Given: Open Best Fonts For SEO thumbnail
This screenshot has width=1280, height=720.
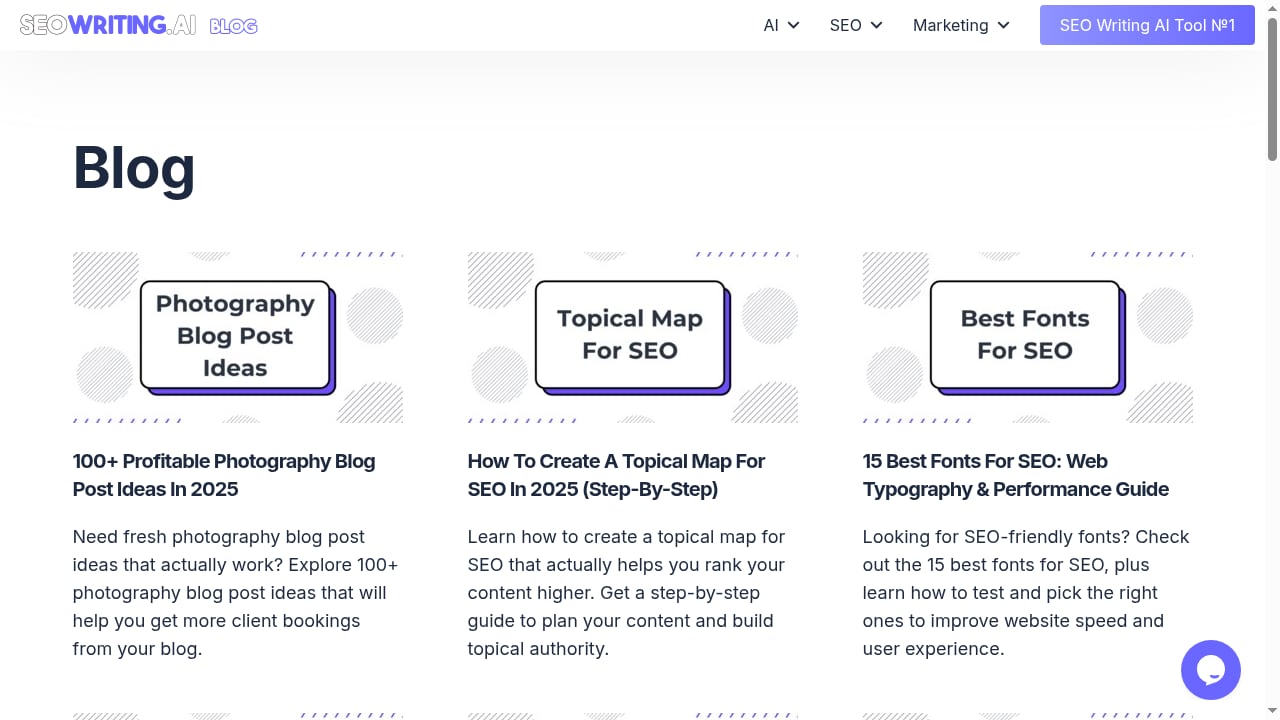Looking at the screenshot, I should (x=1028, y=337).
